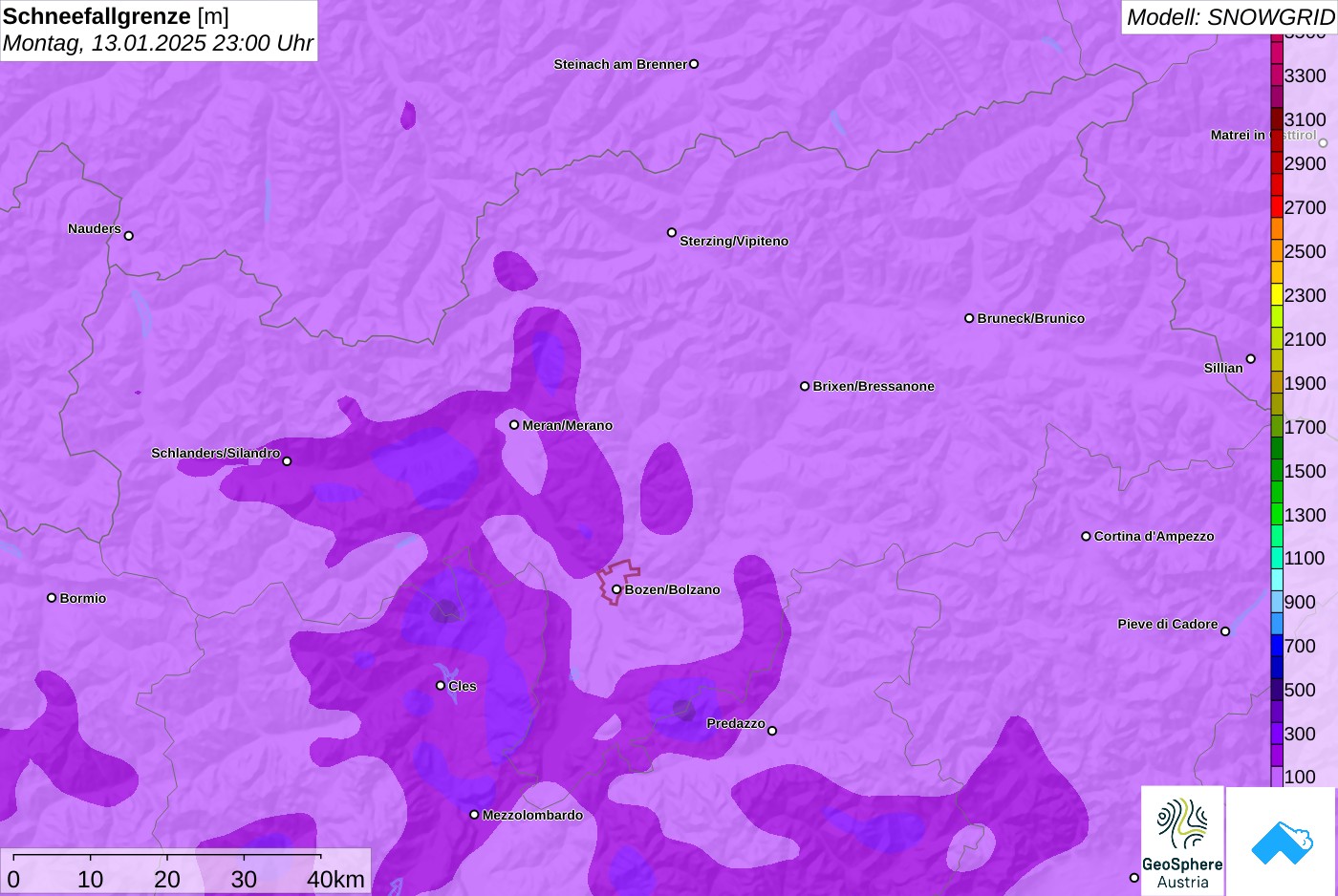Click the distance scale bar

(166, 855)
